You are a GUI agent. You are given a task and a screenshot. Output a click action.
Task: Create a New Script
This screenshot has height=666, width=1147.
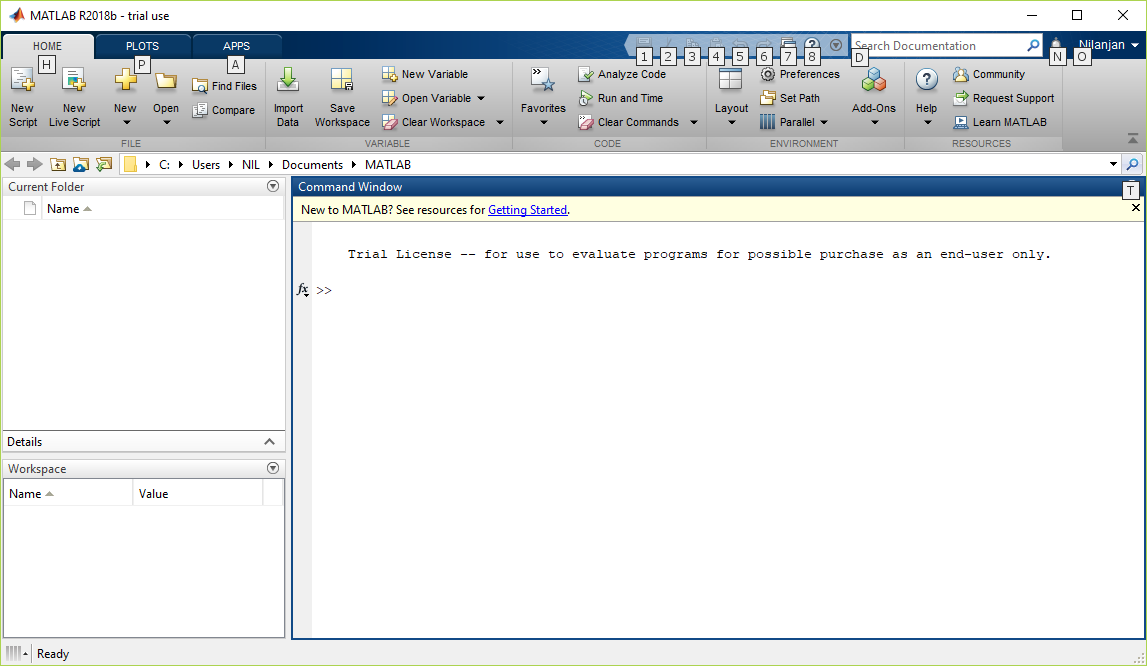[x=23, y=97]
